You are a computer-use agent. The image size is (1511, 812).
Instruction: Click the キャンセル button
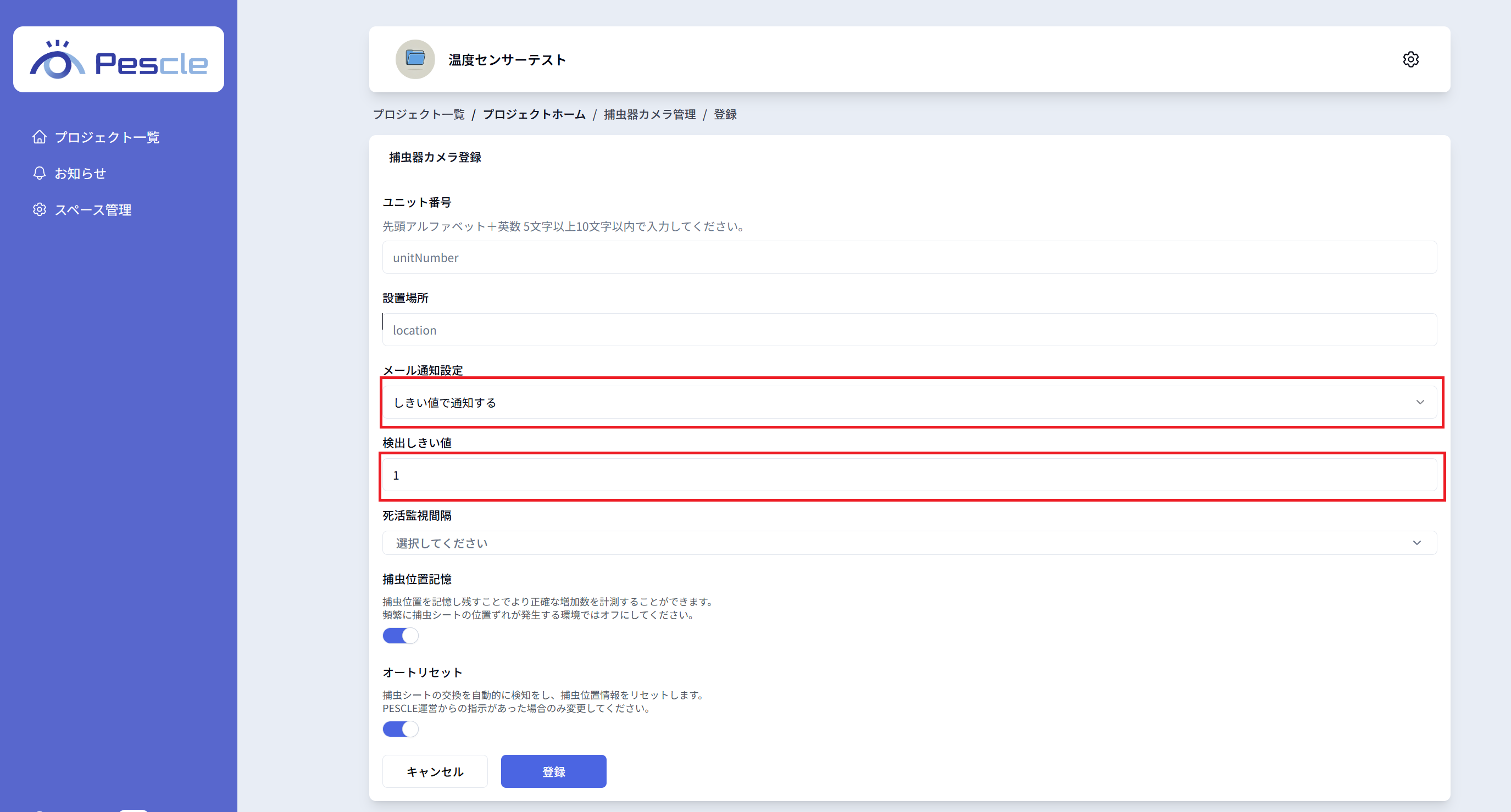pos(435,771)
